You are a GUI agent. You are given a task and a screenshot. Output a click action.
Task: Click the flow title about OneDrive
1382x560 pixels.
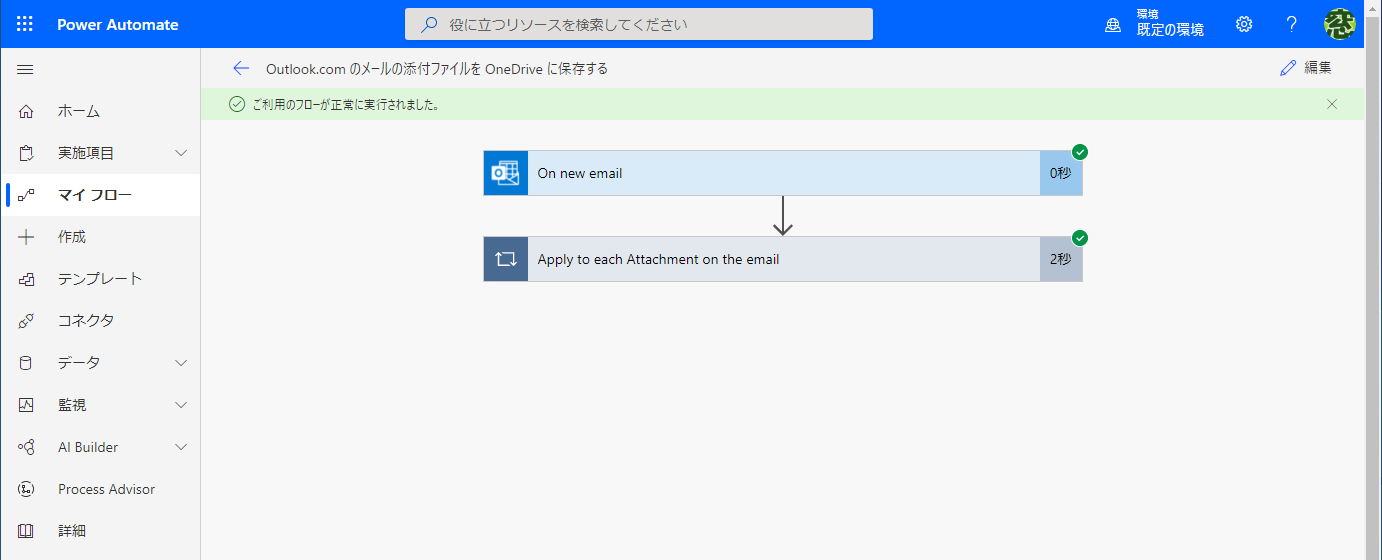(x=437, y=69)
